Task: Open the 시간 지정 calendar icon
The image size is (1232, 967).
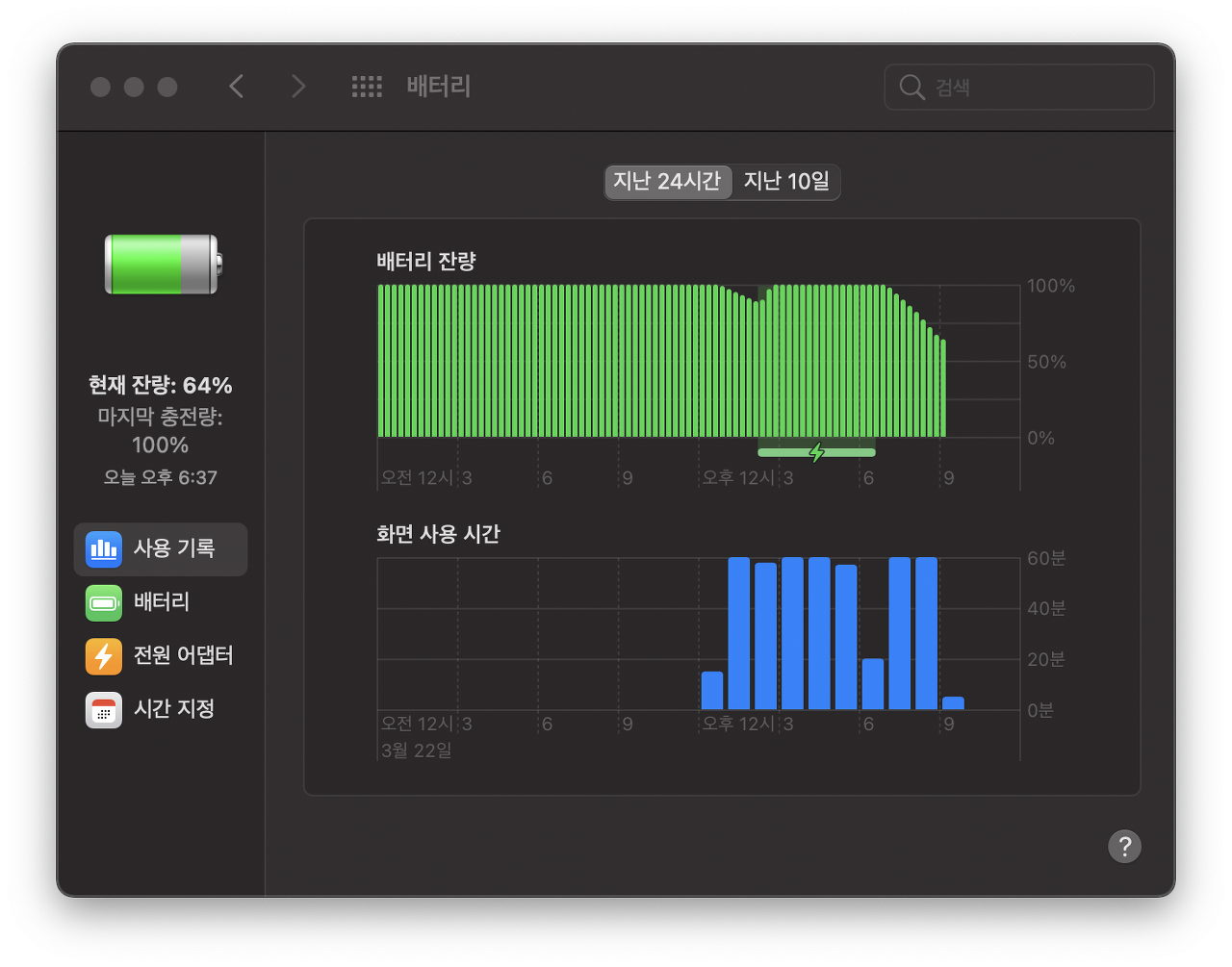Action: coord(103,710)
